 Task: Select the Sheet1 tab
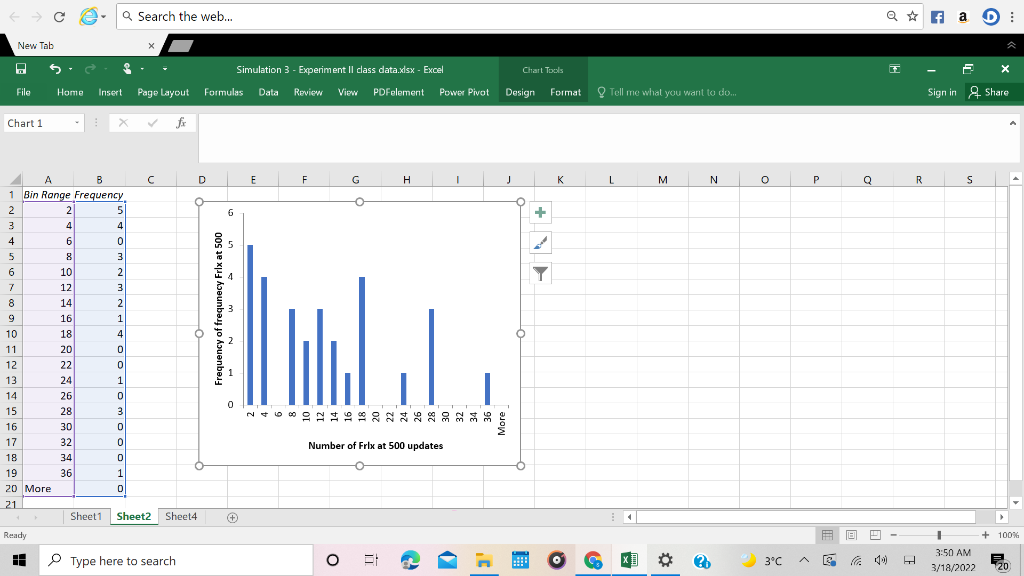click(x=86, y=517)
